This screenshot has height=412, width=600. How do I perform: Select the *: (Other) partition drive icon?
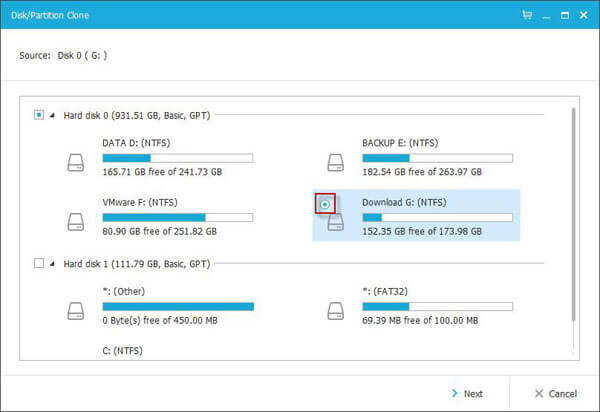(76, 311)
